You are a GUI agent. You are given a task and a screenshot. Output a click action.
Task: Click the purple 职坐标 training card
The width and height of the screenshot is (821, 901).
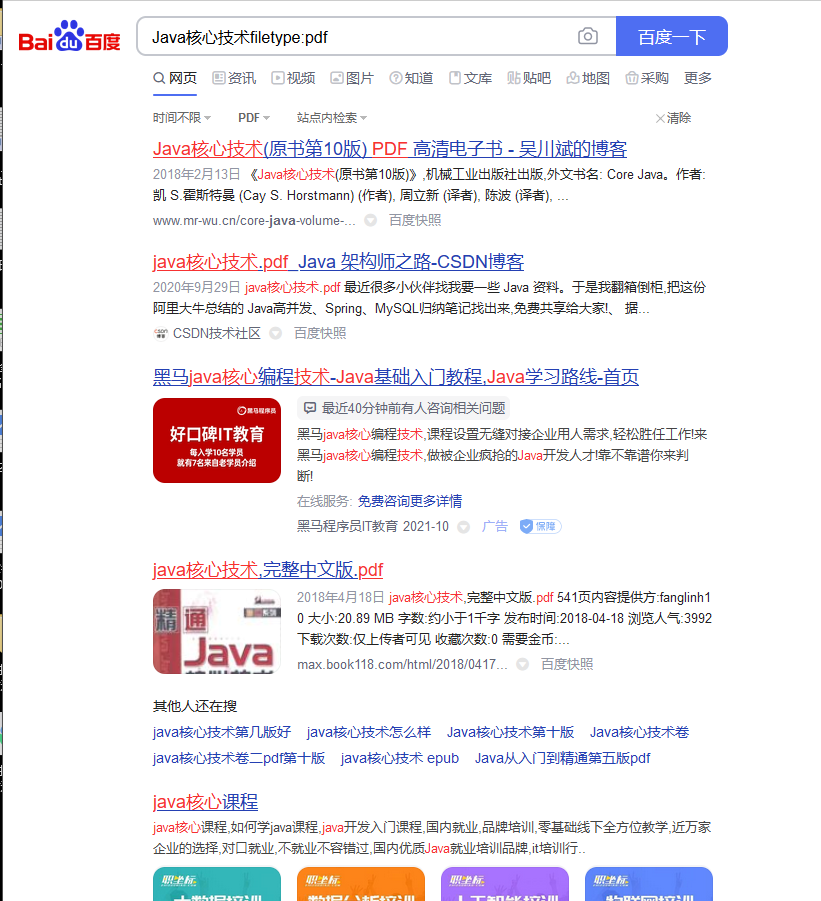point(504,884)
